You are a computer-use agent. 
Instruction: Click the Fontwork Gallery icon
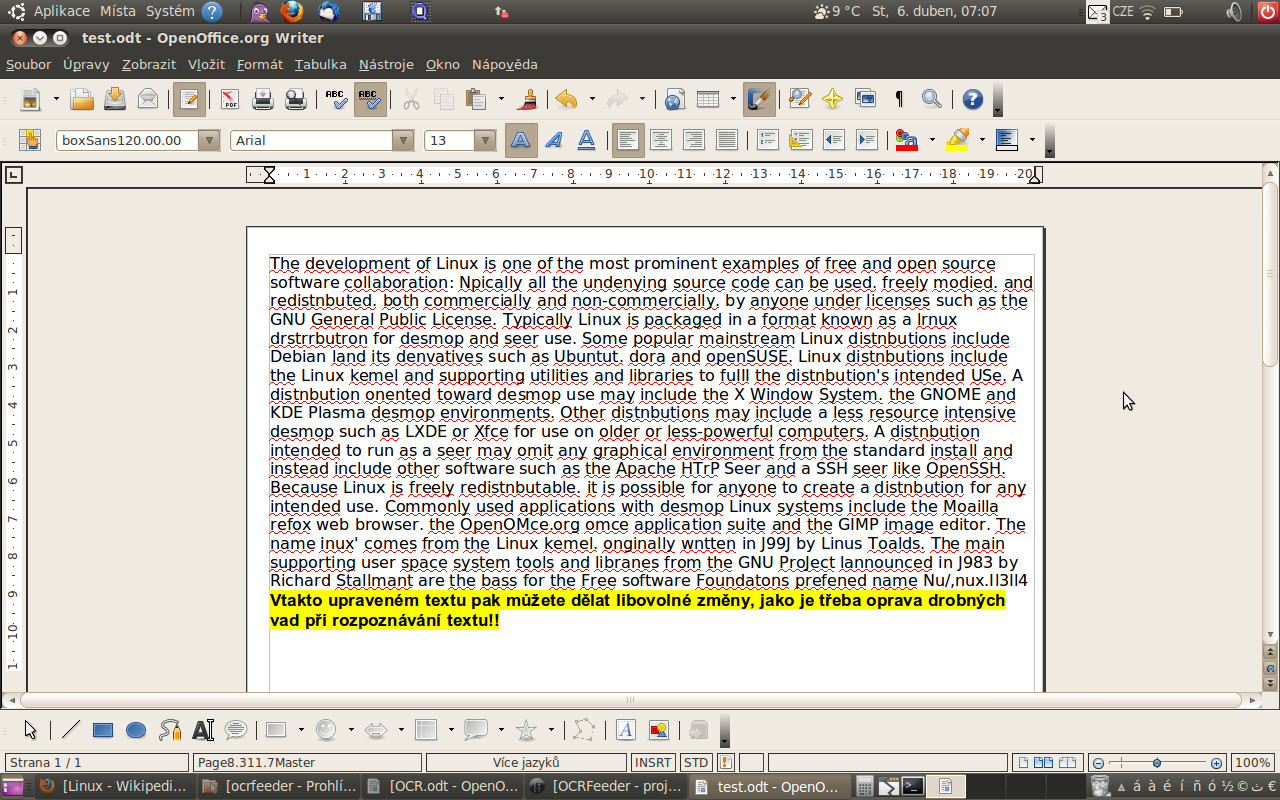click(x=625, y=730)
